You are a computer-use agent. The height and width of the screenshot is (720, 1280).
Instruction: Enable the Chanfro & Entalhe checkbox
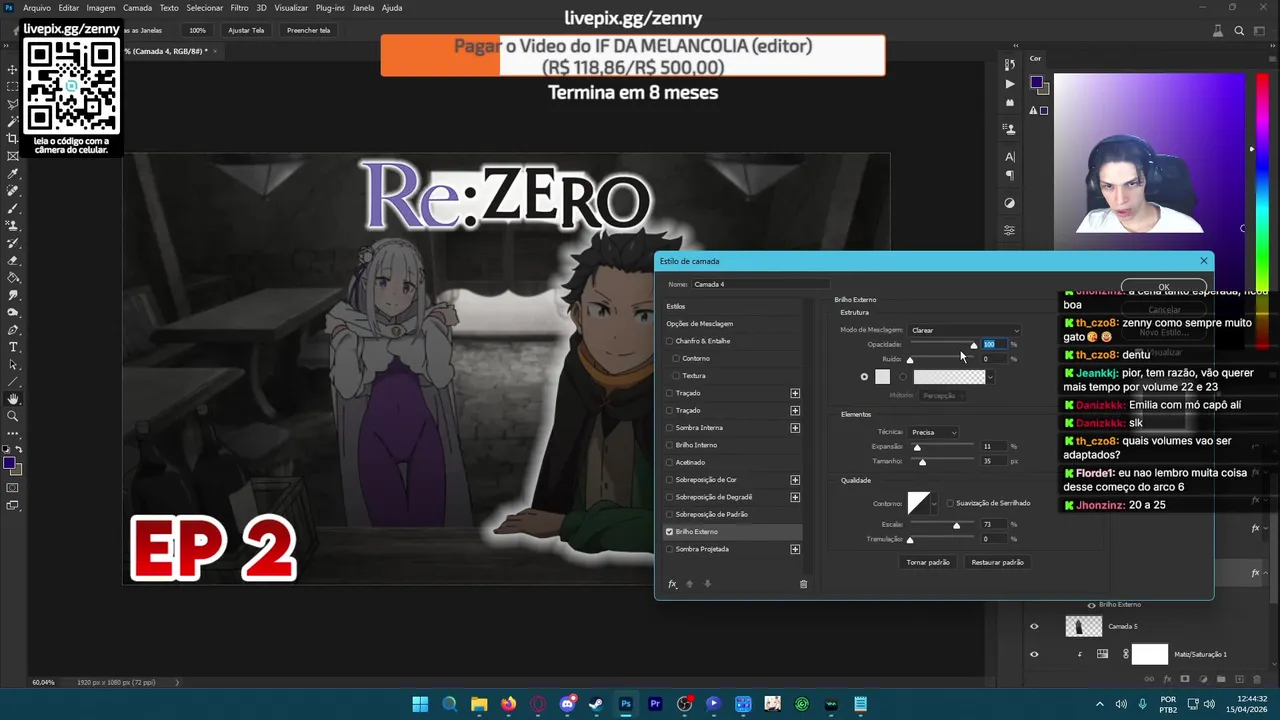click(x=670, y=341)
